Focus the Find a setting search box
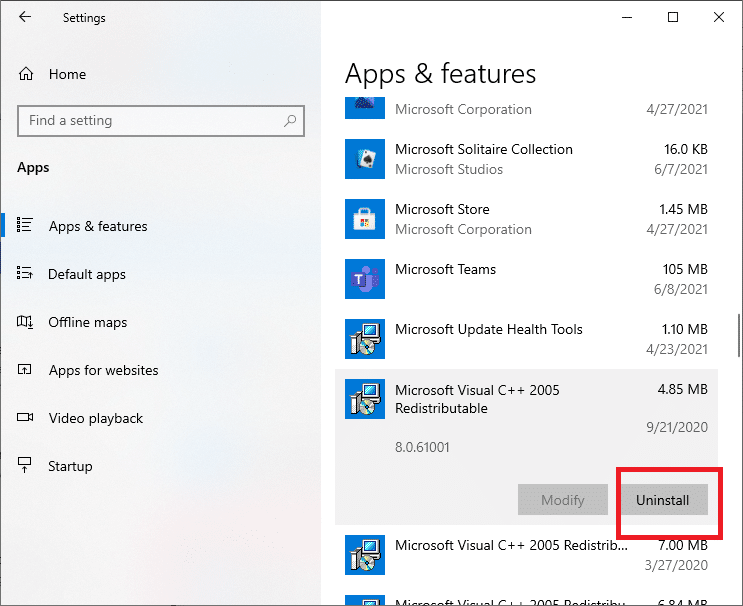 coord(161,121)
